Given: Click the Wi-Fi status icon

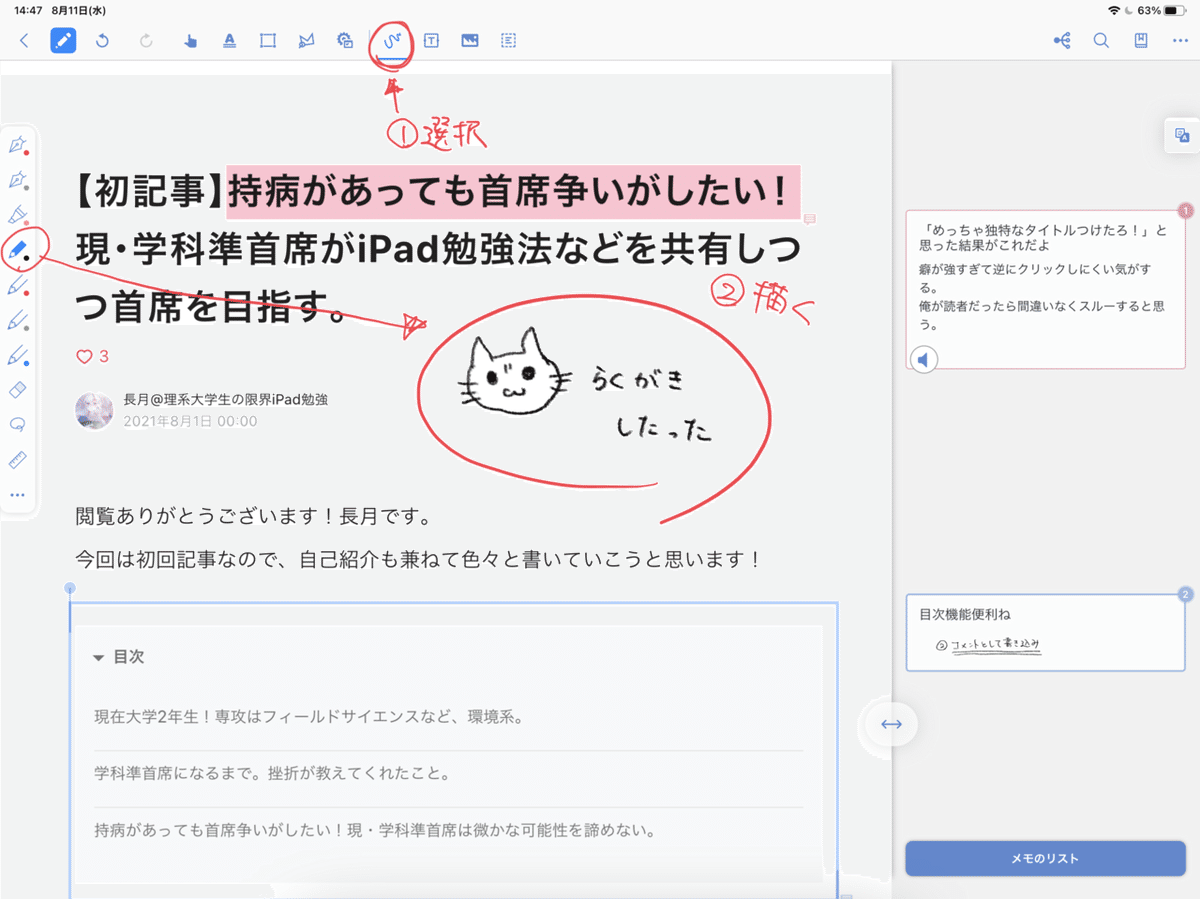Looking at the screenshot, I should coord(1114,10).
